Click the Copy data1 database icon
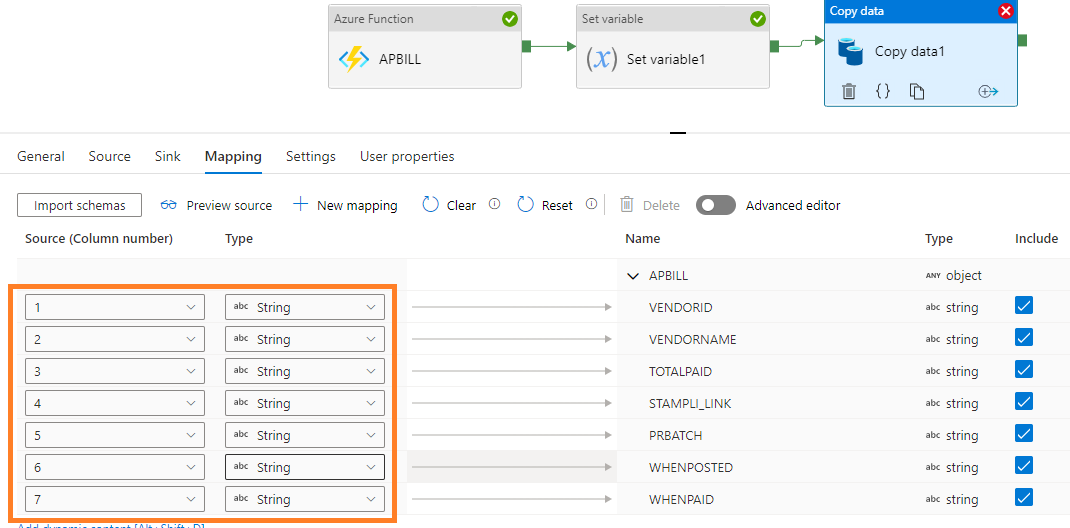The width and height of the screenshot is (1070, 528). pos(850,52)
